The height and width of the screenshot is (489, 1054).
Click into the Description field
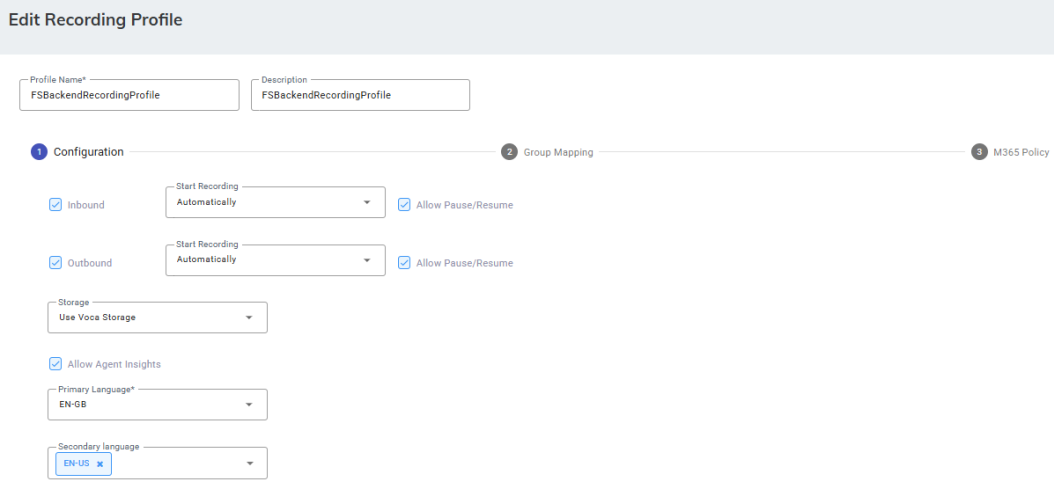[360, 96]
